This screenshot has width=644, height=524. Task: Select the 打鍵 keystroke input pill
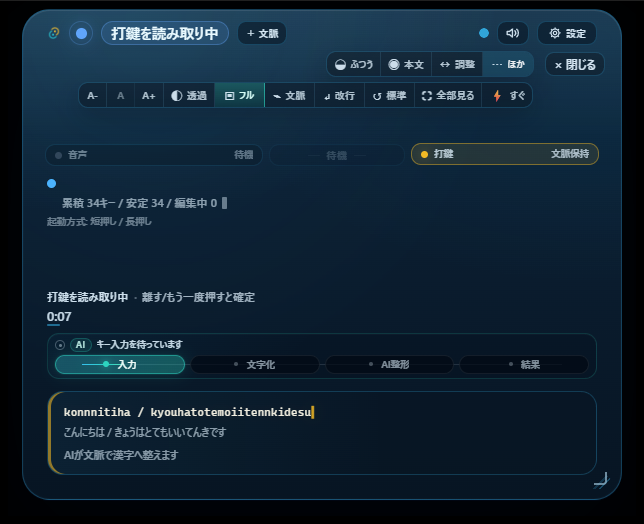505,154
